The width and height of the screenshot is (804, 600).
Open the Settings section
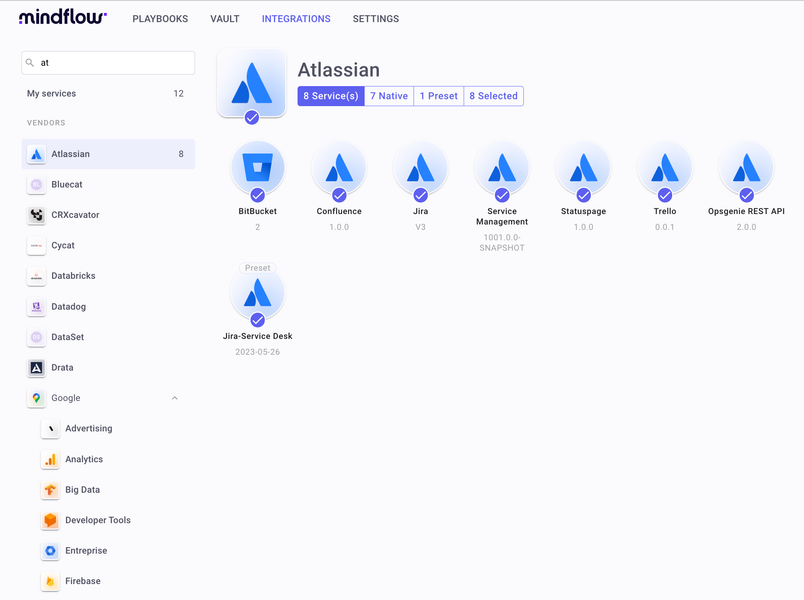pyautogui.click(x=375, y=19)
